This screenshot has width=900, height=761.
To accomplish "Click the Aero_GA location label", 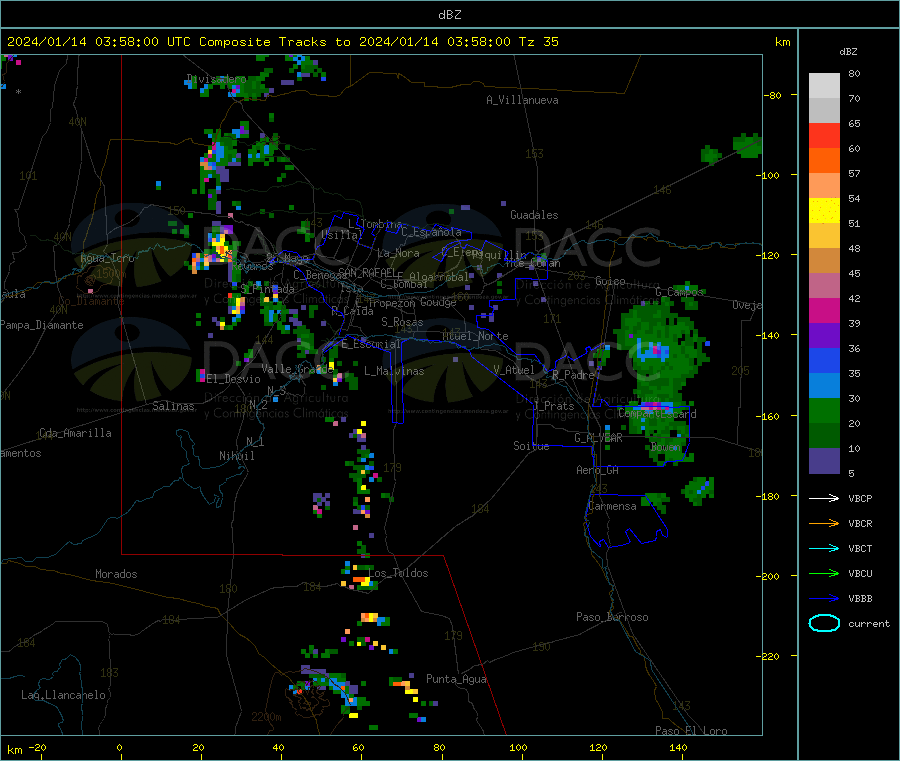I will 598,470.
